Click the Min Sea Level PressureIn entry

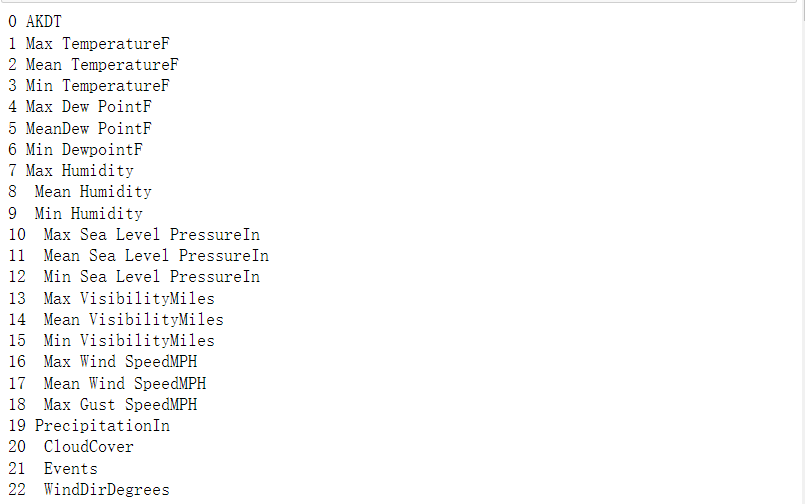pyautogui.click(x=151, y=276)
